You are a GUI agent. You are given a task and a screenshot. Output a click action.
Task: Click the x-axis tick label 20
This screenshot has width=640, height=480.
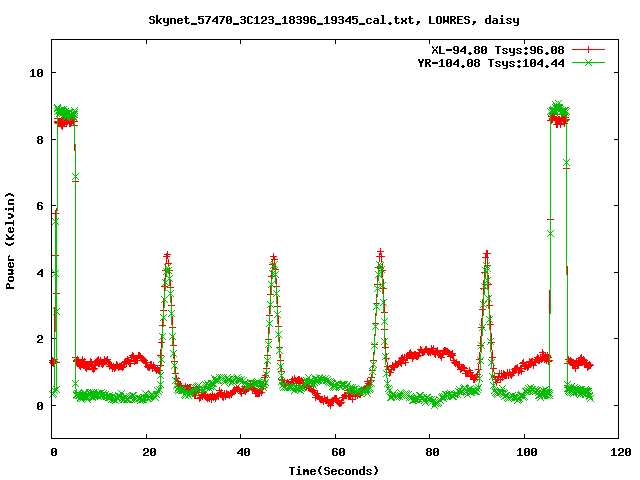pos(149,452)
